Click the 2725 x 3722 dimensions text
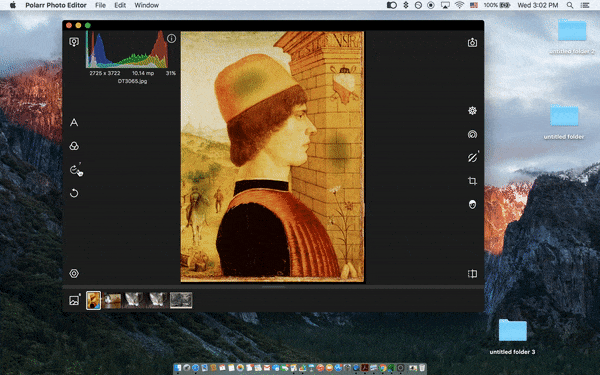600x375 pixels. (105, 73)
